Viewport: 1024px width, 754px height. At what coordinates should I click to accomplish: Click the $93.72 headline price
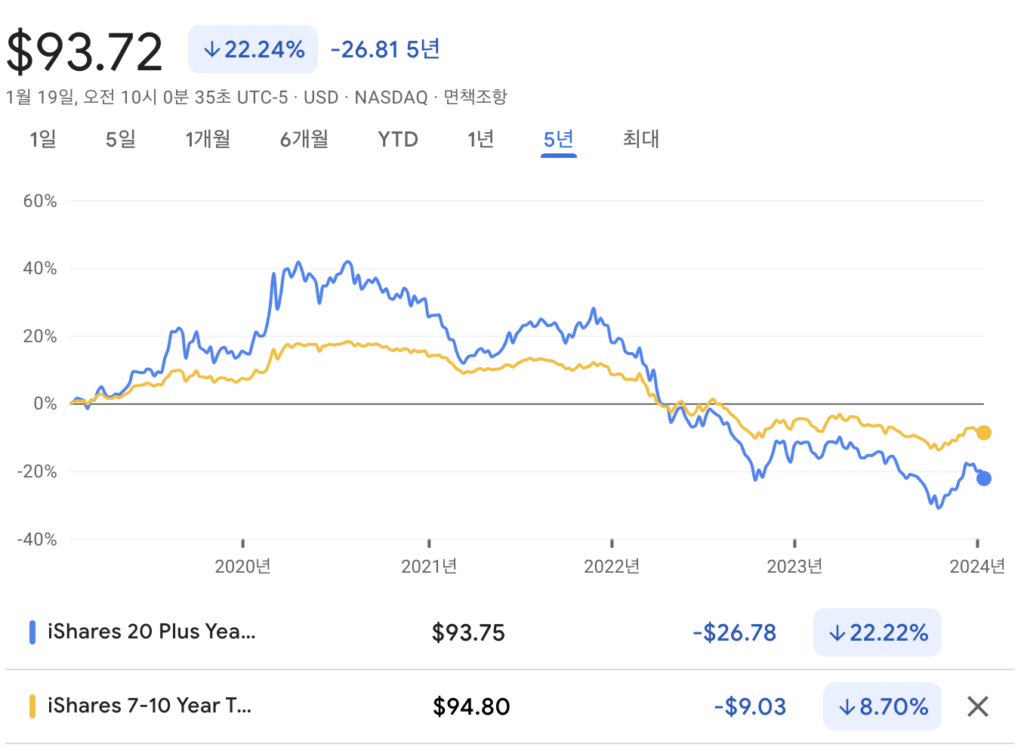84,51
